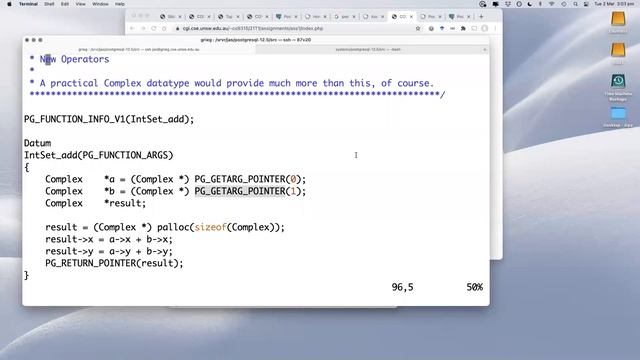
Task: Open the Window menu
Action: [x=100, y=4]
